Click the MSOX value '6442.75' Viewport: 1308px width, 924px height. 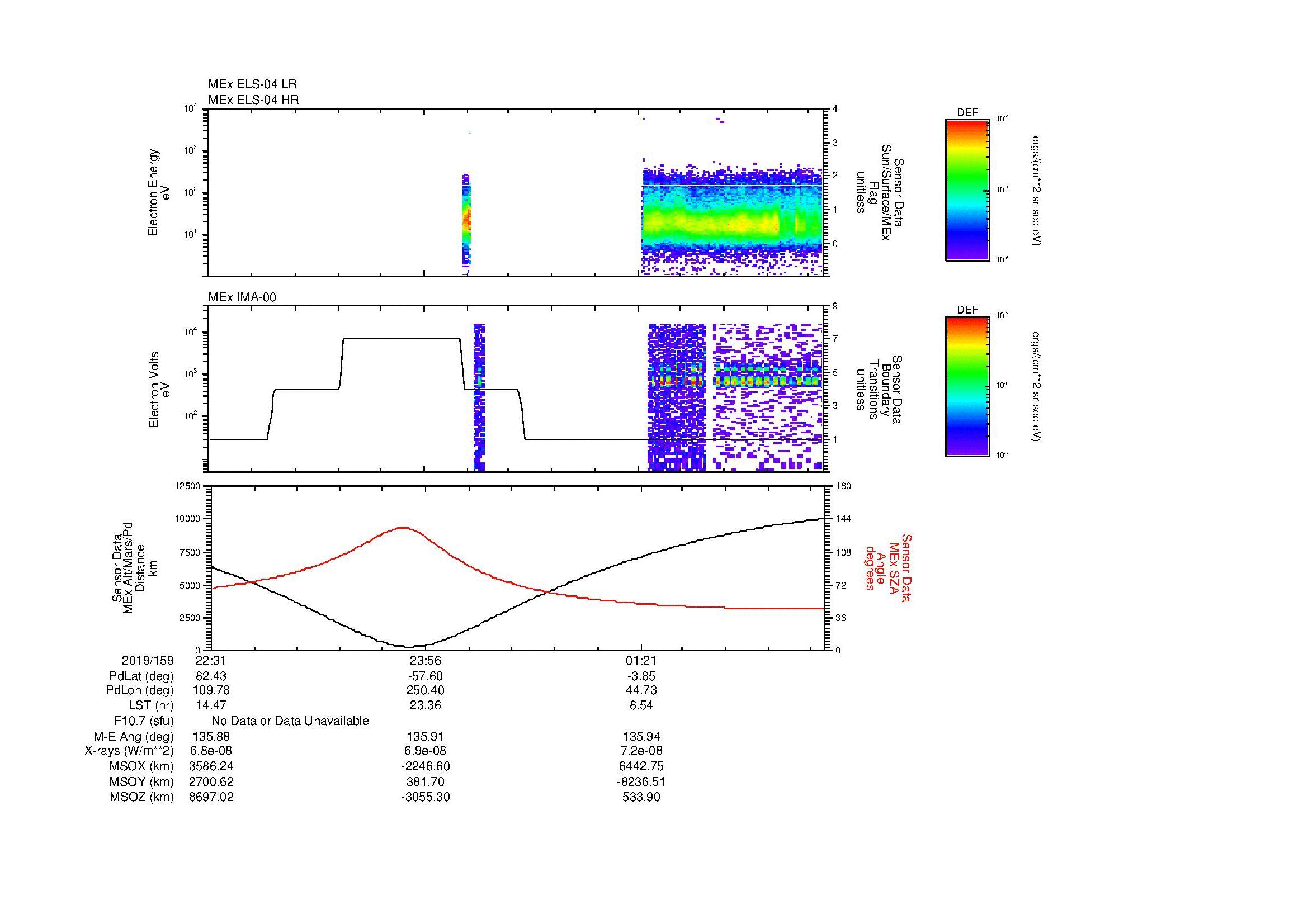641,766
